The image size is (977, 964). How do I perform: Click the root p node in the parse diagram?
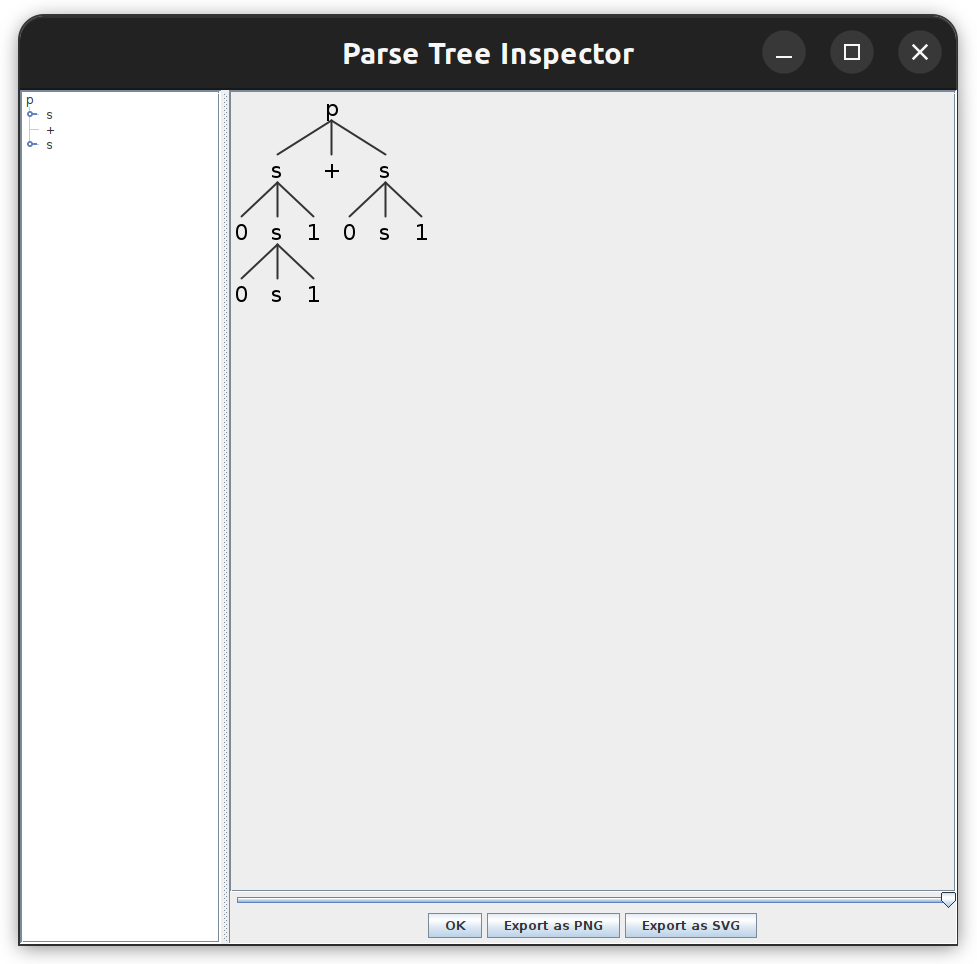[332, 110]
